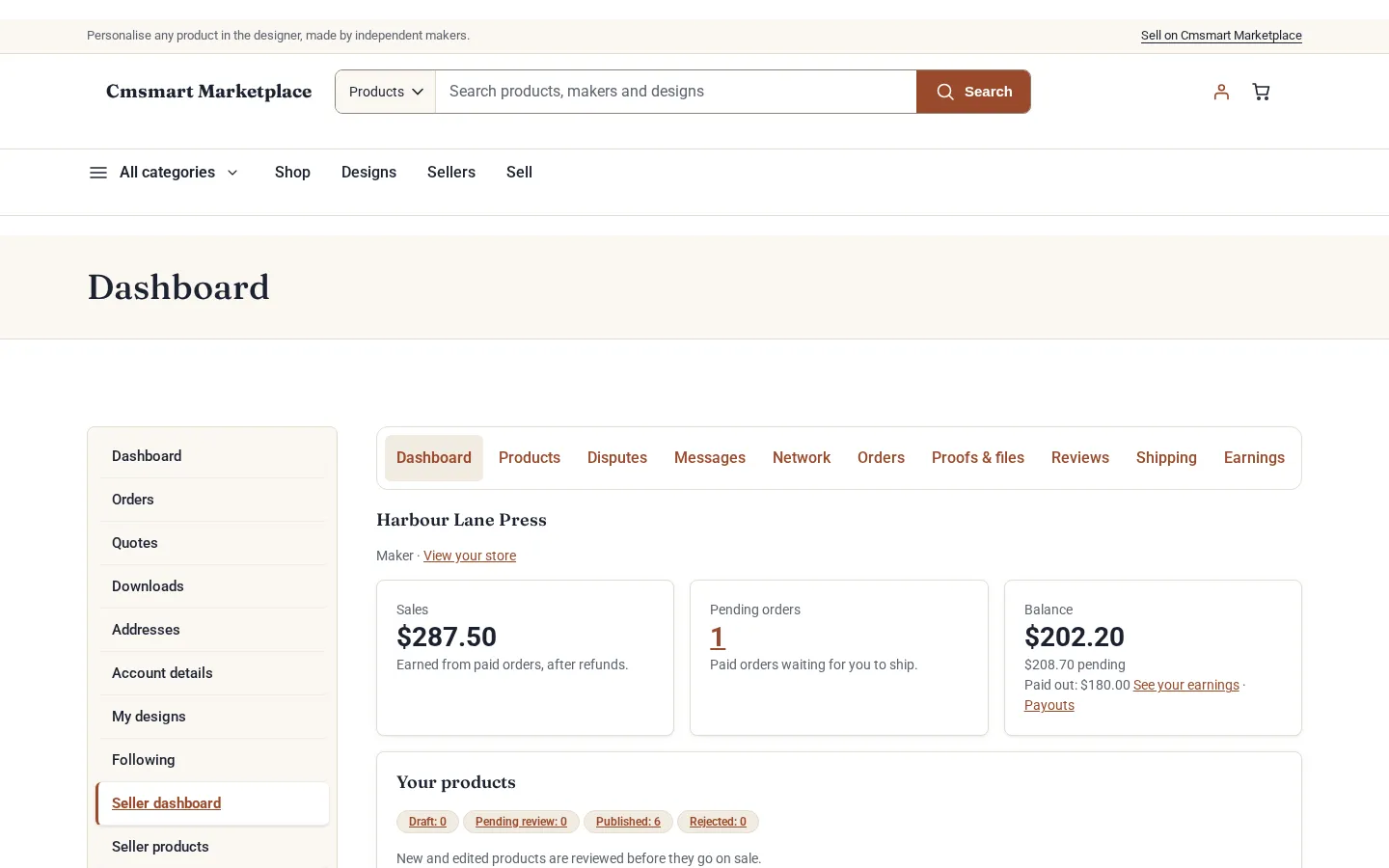
Task: Filter products by Published: 6 pill
Action: point(628,822)
